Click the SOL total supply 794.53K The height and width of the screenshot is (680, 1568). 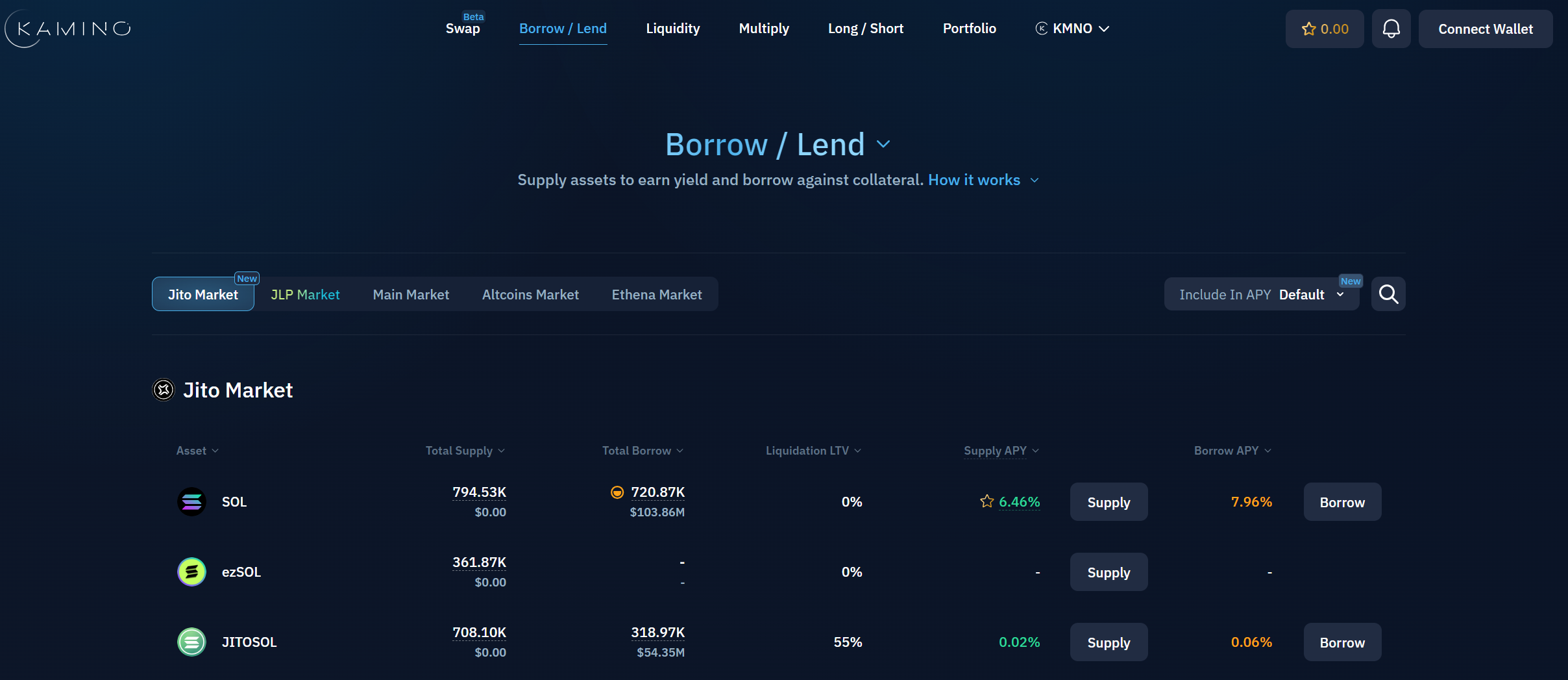point(479,492)
